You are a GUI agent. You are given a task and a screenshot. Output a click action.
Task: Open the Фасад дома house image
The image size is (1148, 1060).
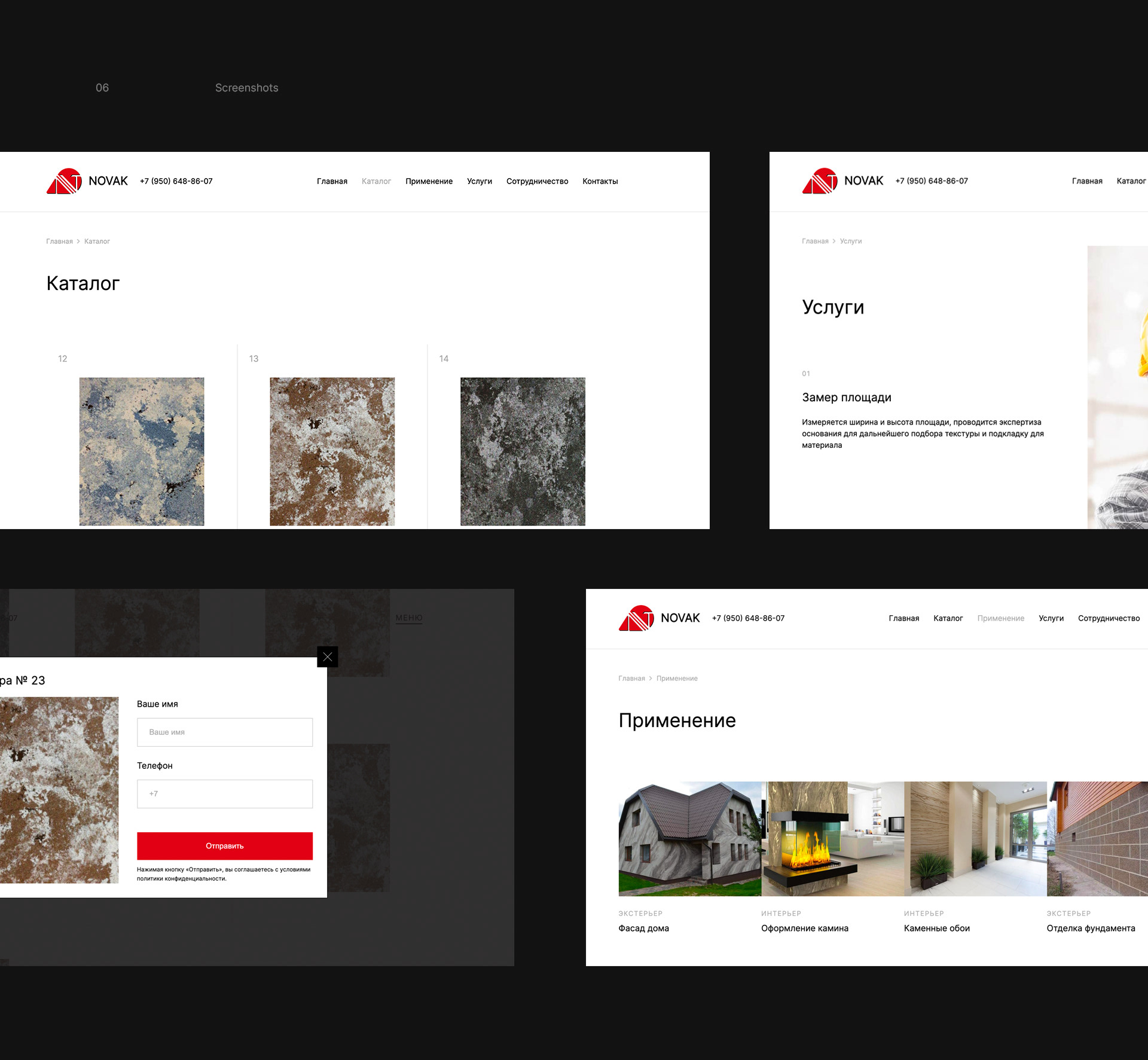click(689, 839)
